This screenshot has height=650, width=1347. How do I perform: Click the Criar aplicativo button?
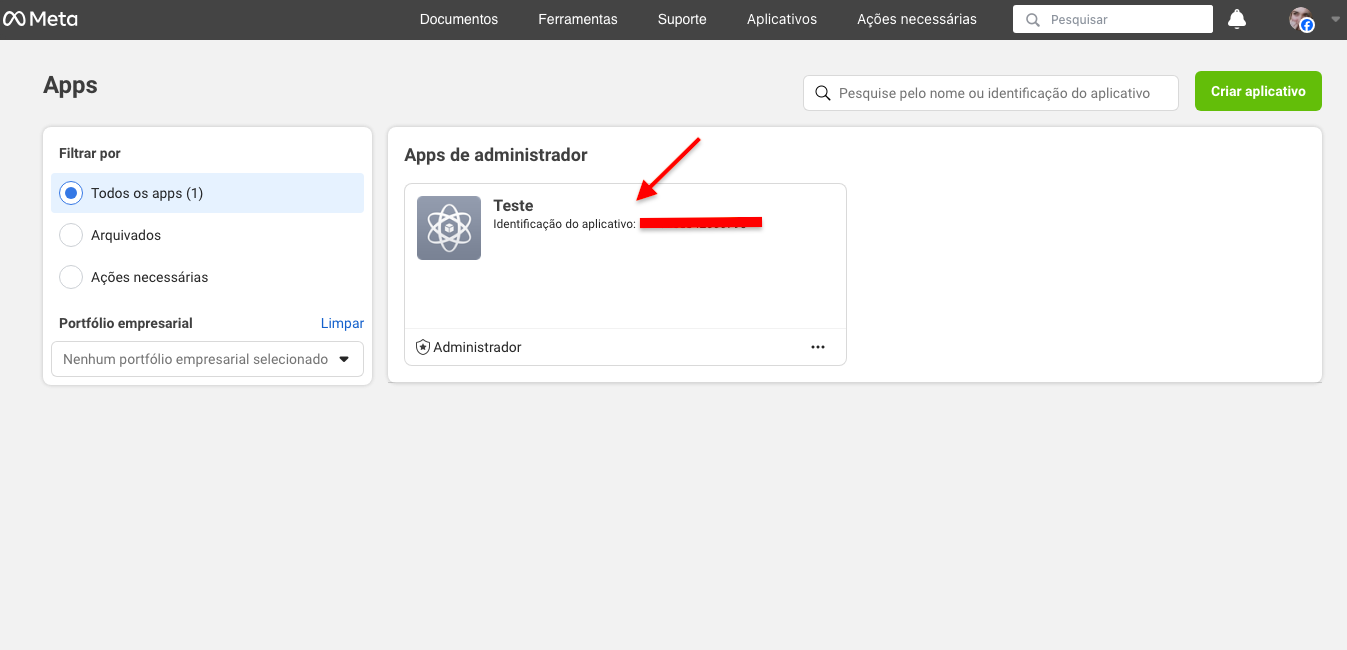pos(1258,91)
